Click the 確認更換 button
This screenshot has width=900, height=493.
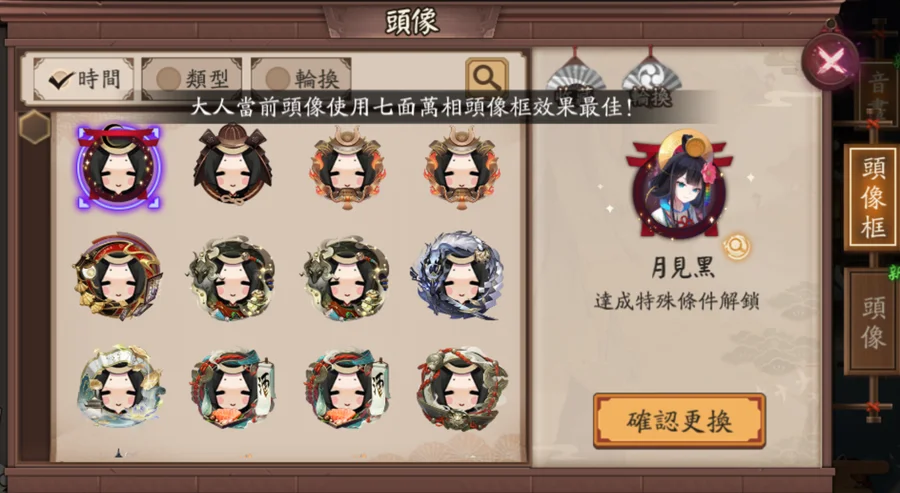coord(679,421)
